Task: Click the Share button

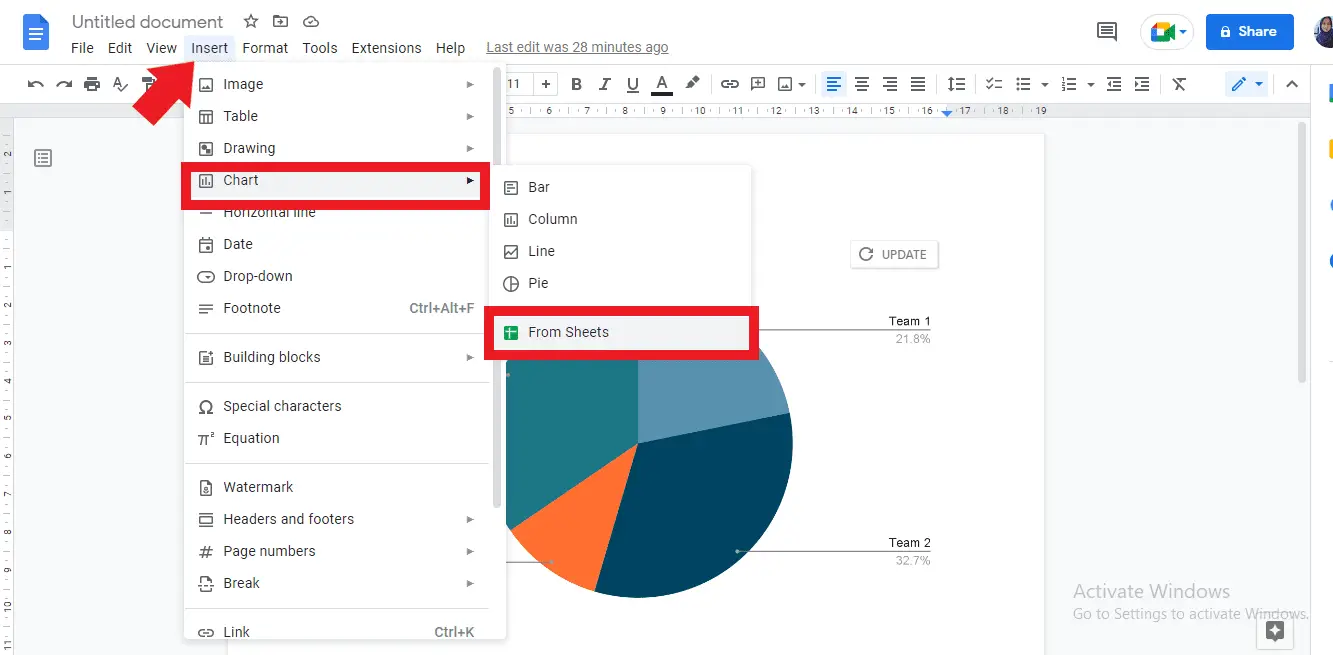Action: 1249,31
